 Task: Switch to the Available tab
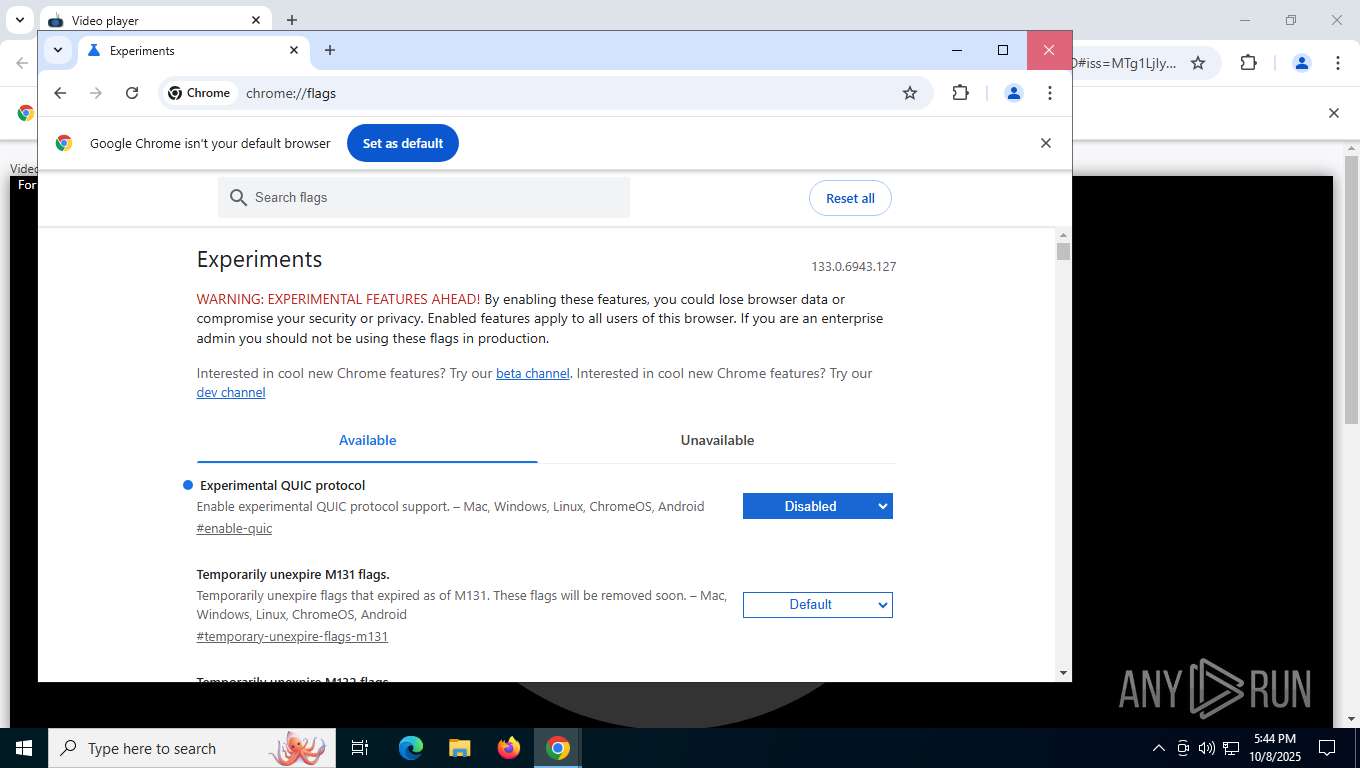pos(367,440)
